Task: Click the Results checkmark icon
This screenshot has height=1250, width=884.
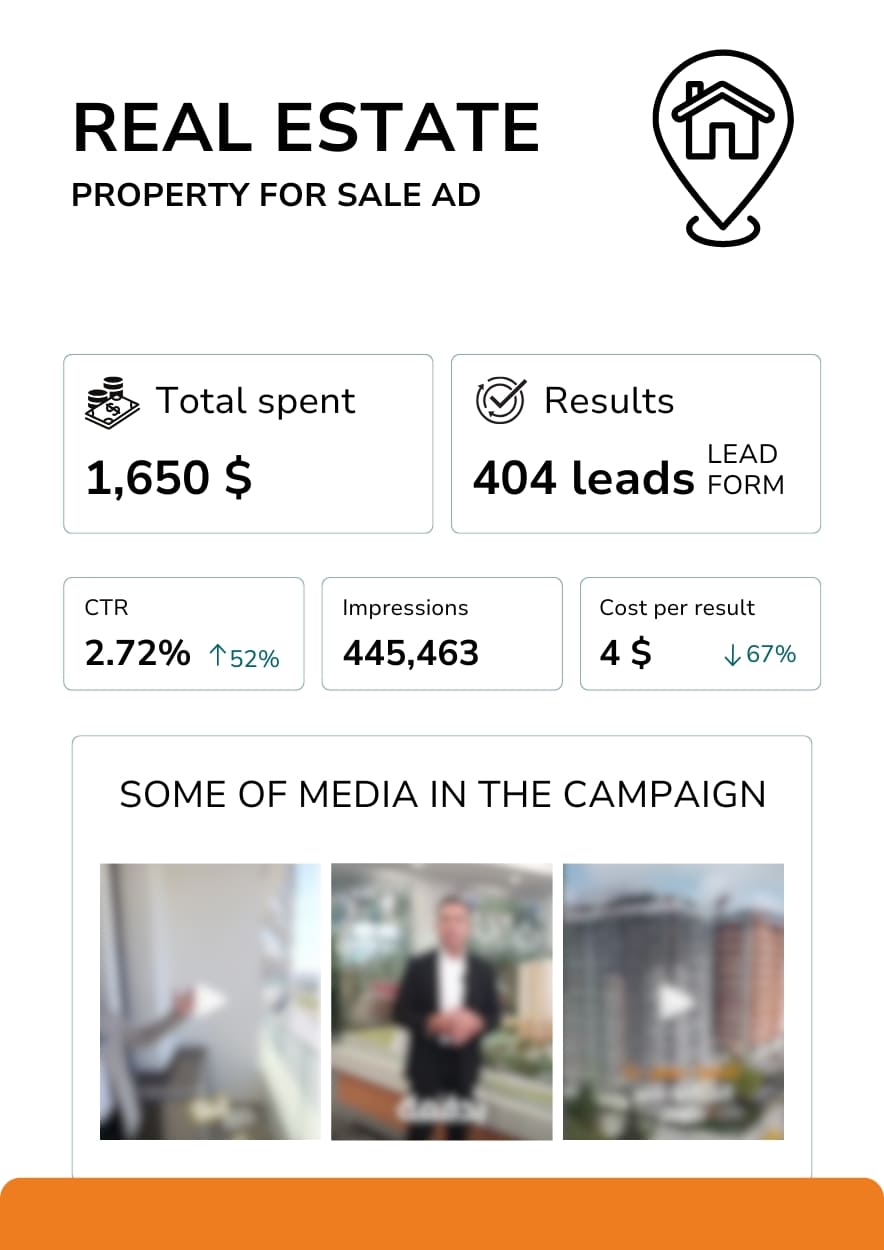Action: click(499, 401)
